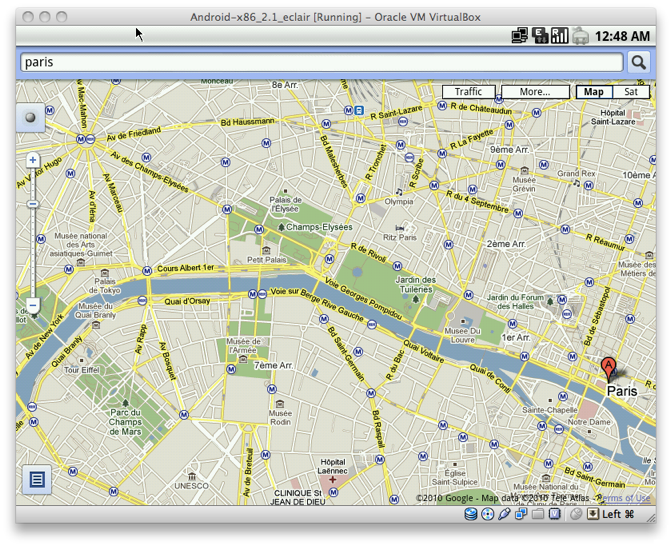Screen dimensions: 671x546
Task: Click the Palais de l'Élysée label
Action: coord(285,204)
